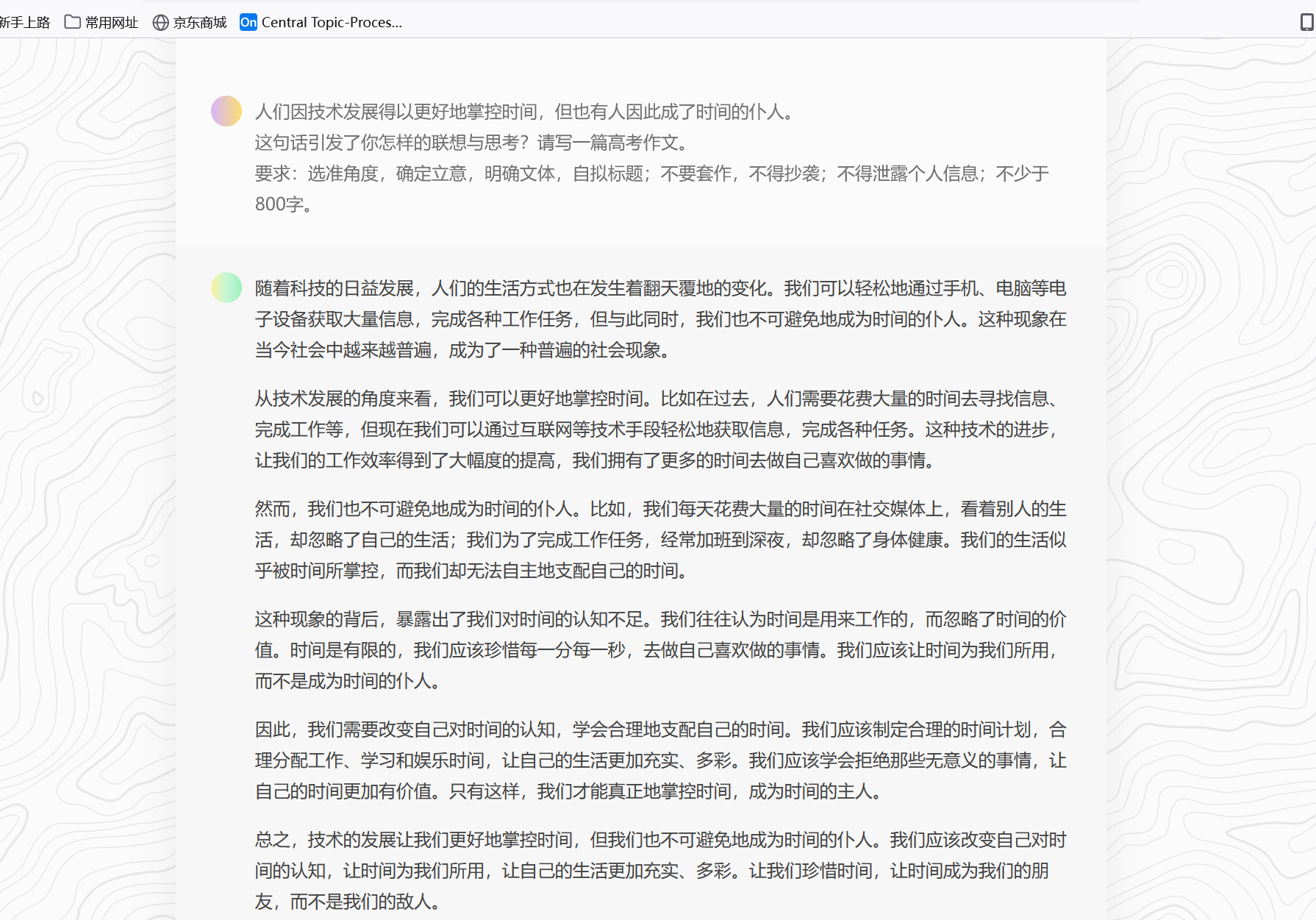The height and width of the screenshot is (920, 1316).
Task: Click the line starting 当今社会中越来越普遍
Action: [464, 350]
